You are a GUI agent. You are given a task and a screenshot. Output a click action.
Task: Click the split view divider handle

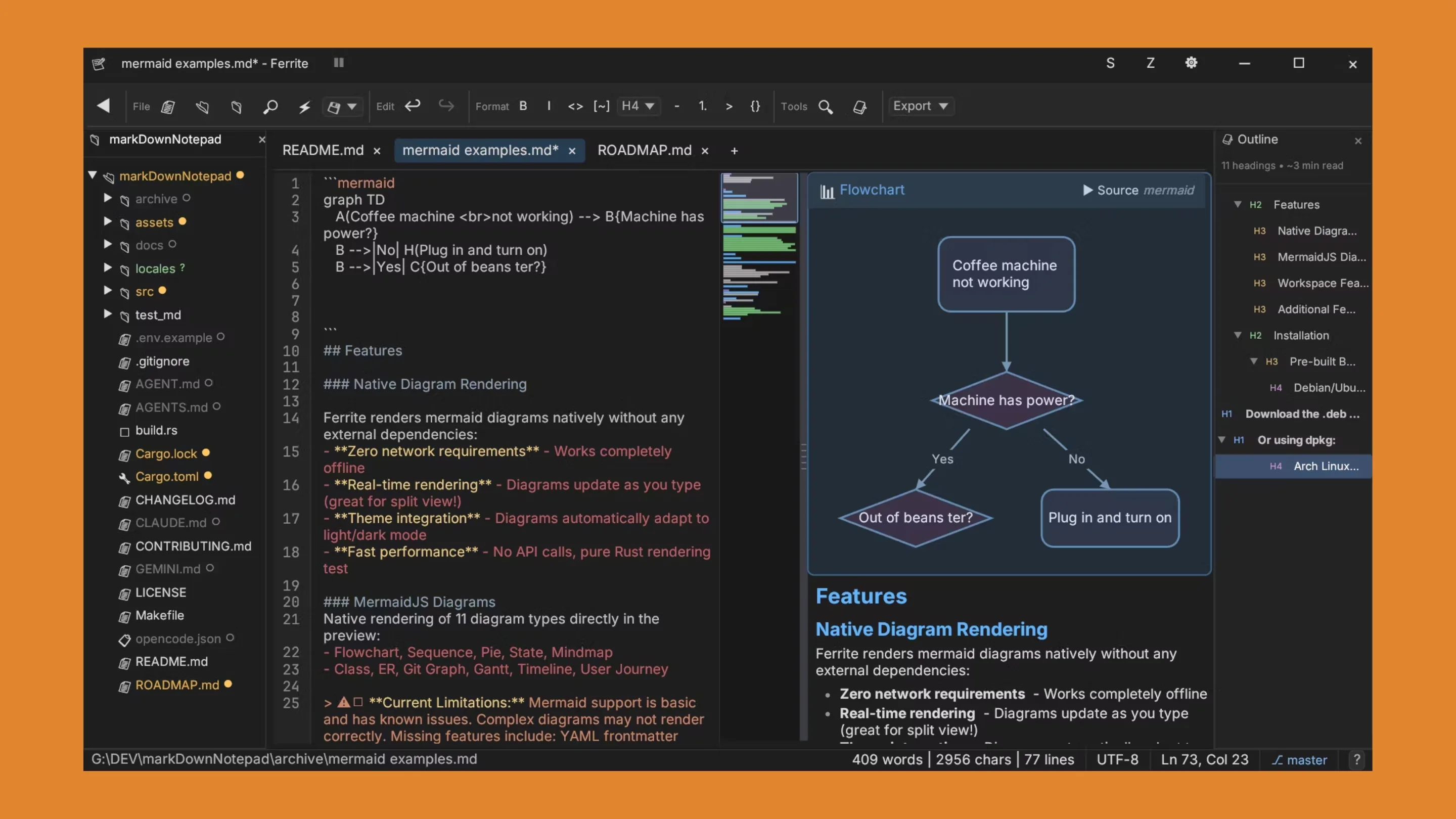tap(803, 457)
